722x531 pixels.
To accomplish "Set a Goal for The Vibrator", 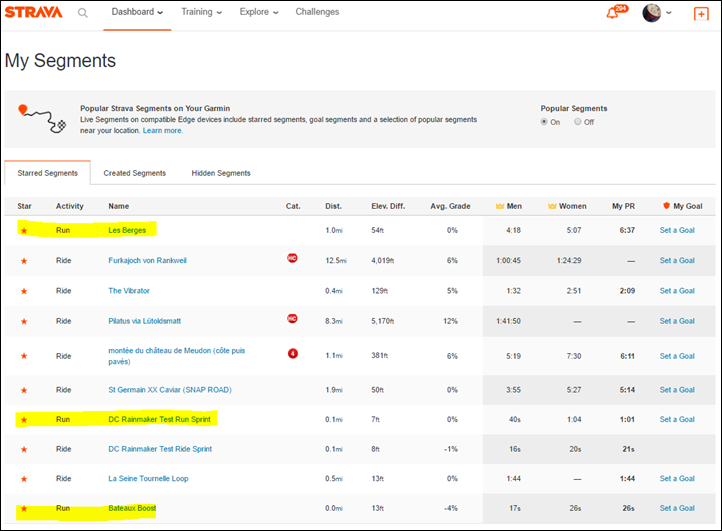I will 677,291.
